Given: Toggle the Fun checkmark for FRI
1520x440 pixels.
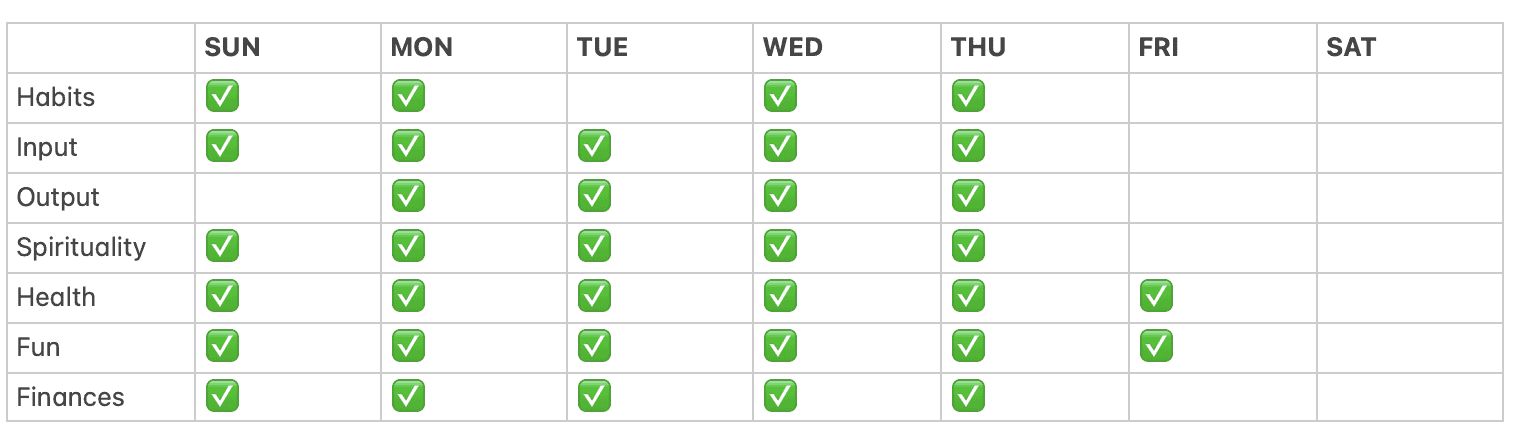Looking at the screenshot, I should coord(1156,347).
